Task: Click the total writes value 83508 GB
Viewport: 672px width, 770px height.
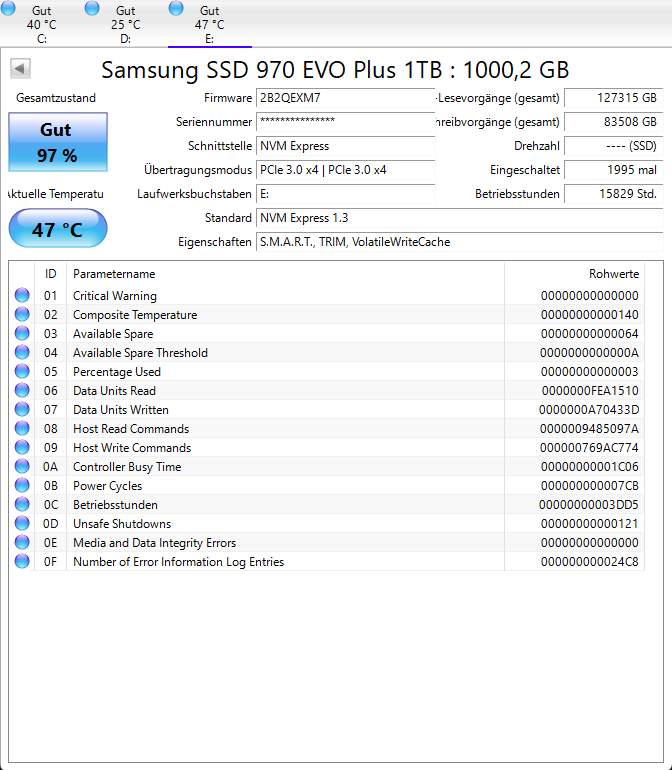Action: [614, 122]
